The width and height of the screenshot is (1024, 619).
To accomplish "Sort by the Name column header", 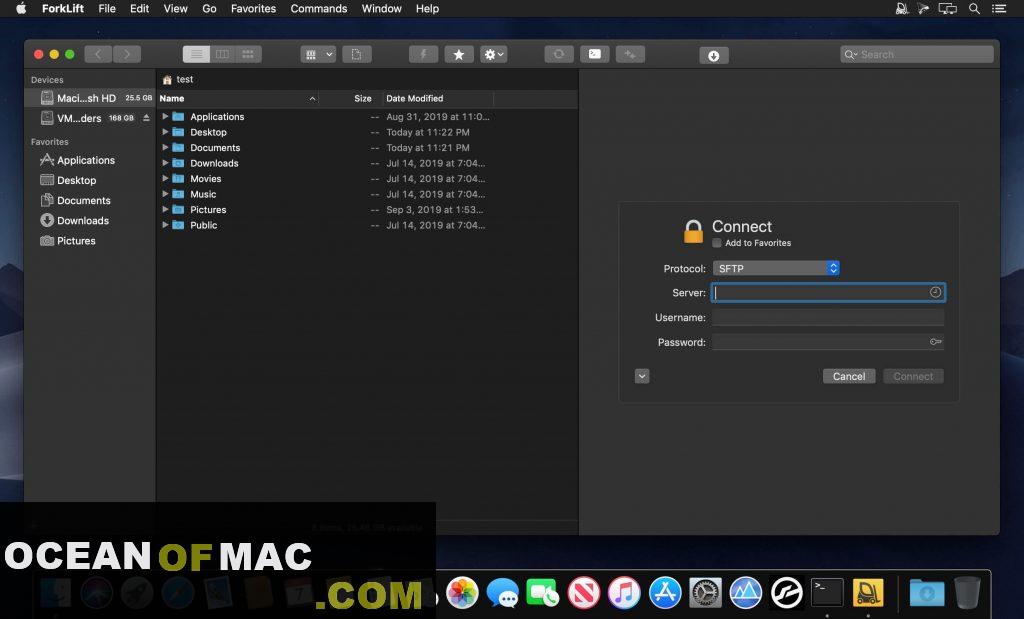I will pos(238,99).
